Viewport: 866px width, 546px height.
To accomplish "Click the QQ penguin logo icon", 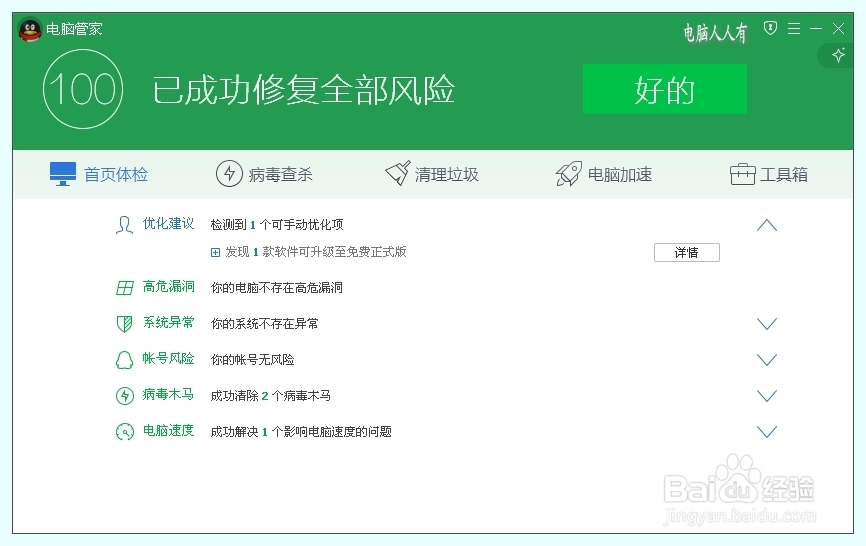I will (x=30, y=30).
